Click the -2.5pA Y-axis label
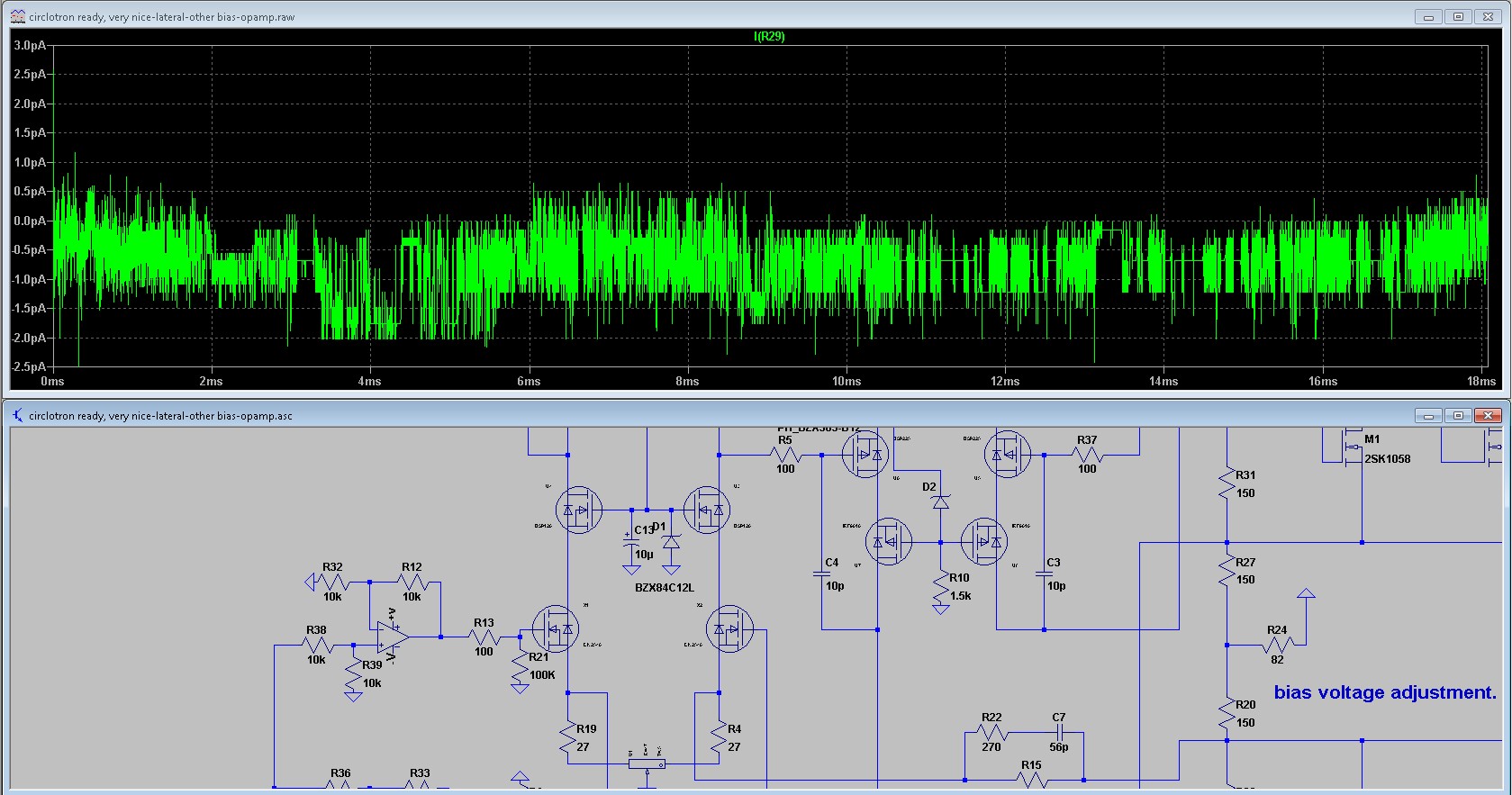 [28, 366]
